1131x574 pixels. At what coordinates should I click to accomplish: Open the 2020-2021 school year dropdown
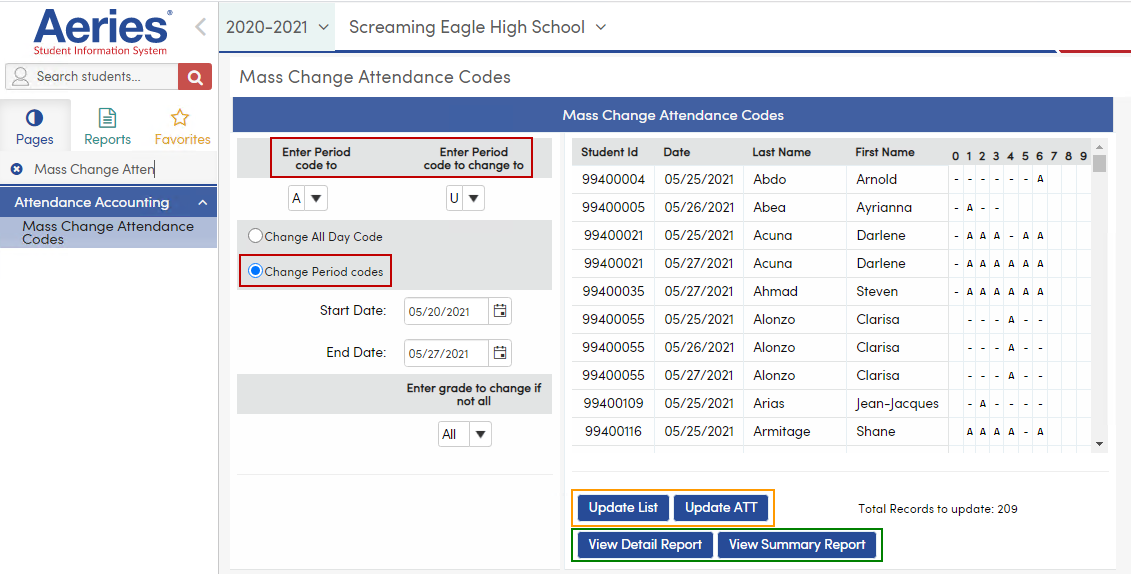[x=278, y=27]
